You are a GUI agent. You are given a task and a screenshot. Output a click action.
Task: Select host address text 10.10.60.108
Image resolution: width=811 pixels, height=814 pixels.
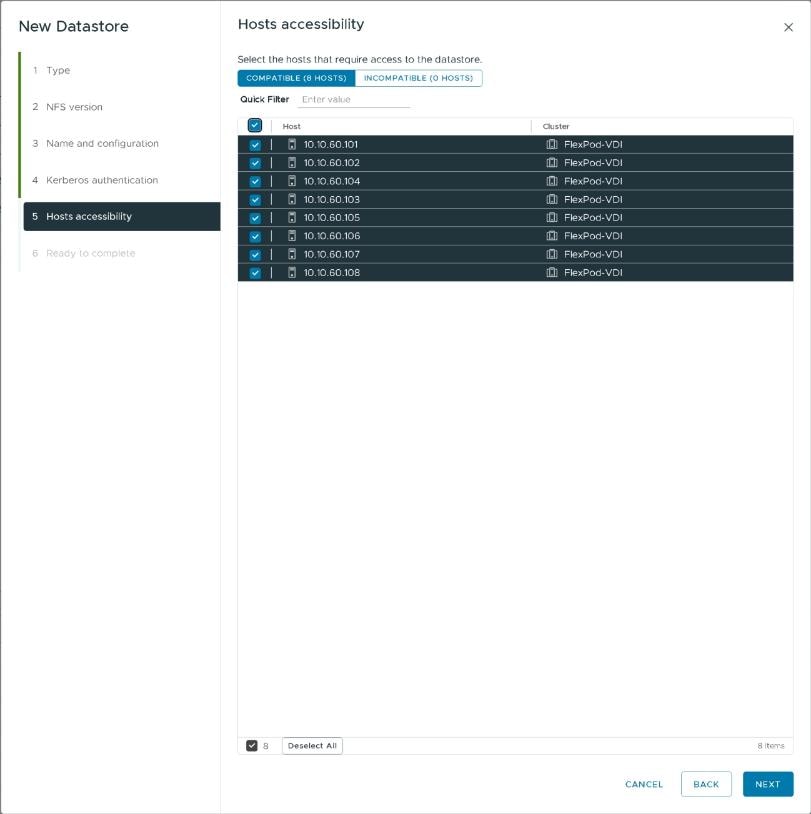click(332, 273)
